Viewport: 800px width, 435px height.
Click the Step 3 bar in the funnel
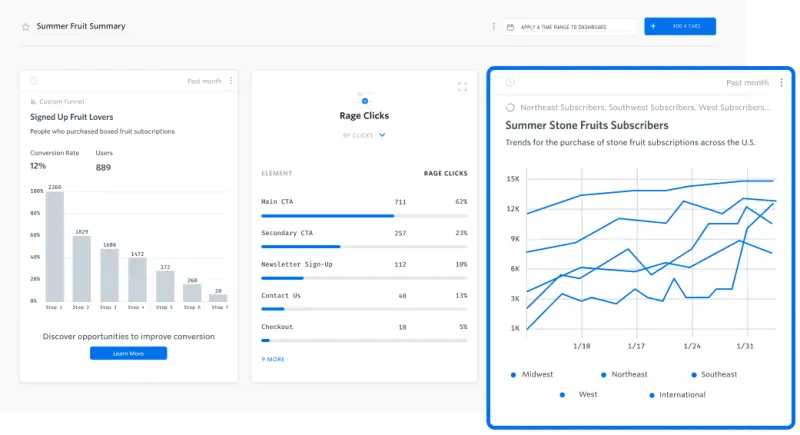109,275
